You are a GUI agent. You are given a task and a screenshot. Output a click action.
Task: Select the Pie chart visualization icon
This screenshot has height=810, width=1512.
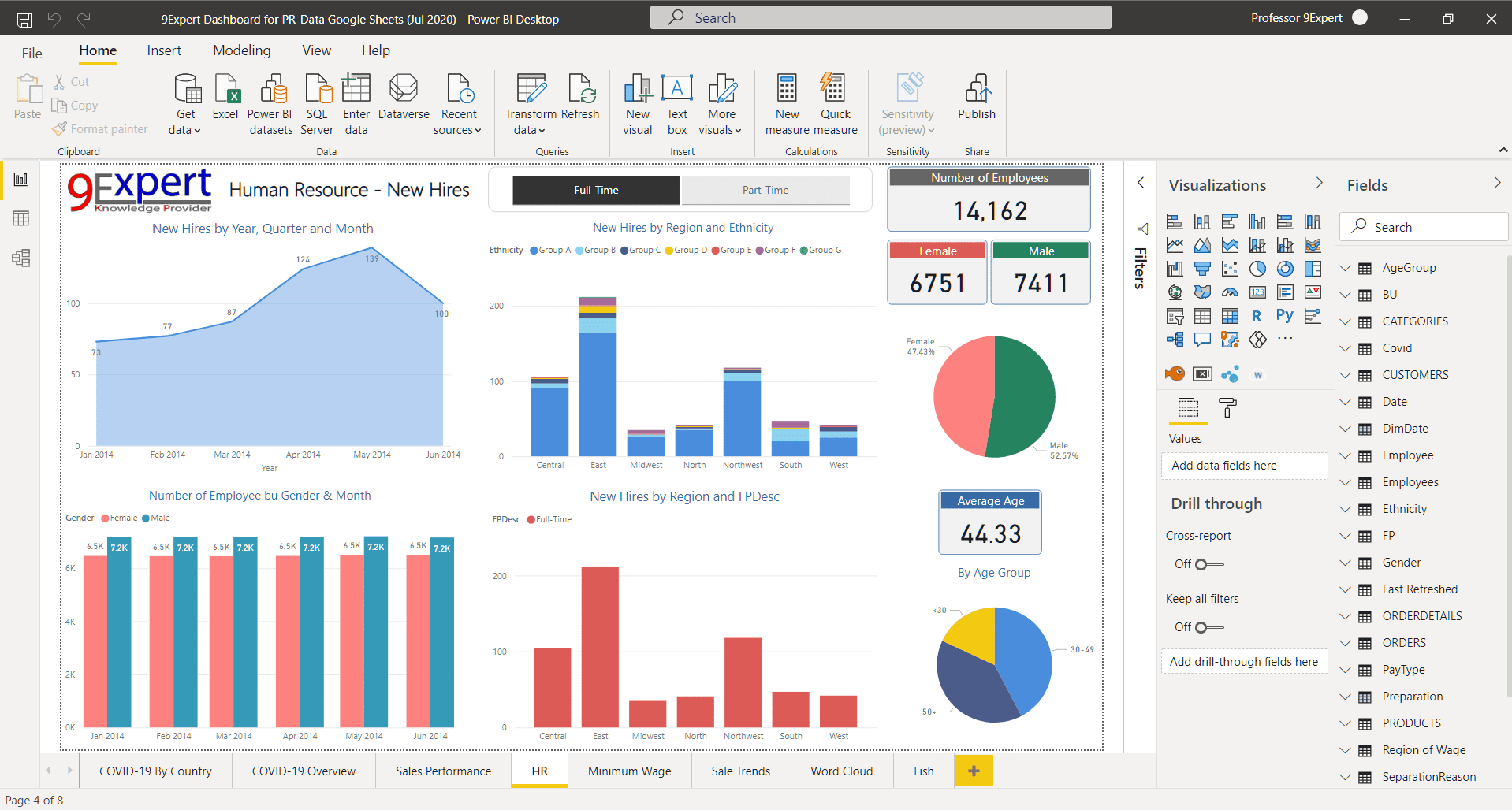pyautogui.click(x=1258, y=269)
